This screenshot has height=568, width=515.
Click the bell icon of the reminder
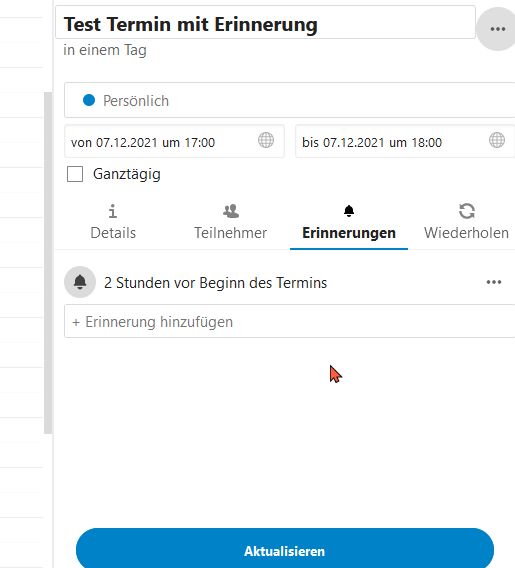80,282
